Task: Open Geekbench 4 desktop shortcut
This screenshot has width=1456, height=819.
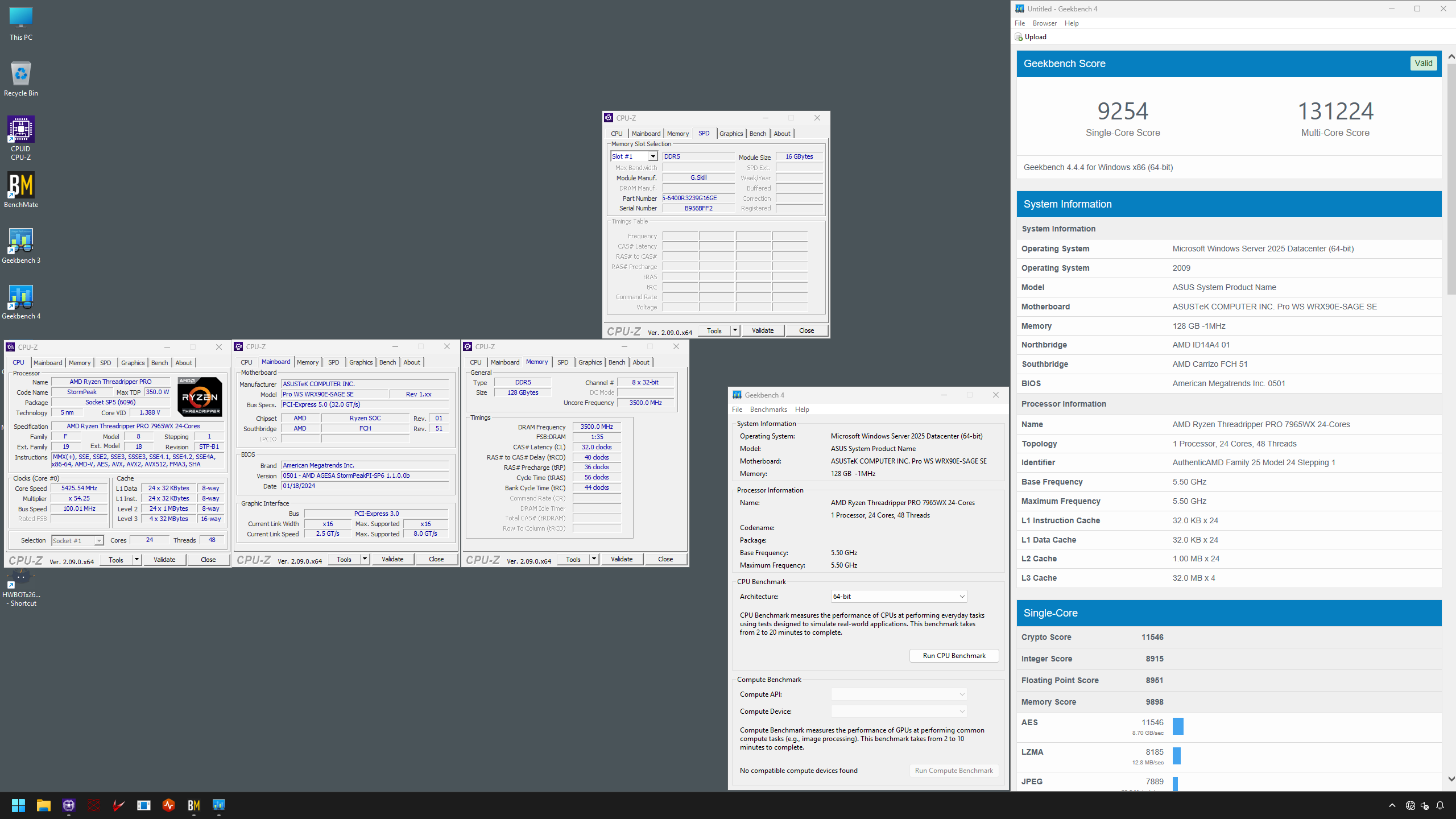Action: 21,301
